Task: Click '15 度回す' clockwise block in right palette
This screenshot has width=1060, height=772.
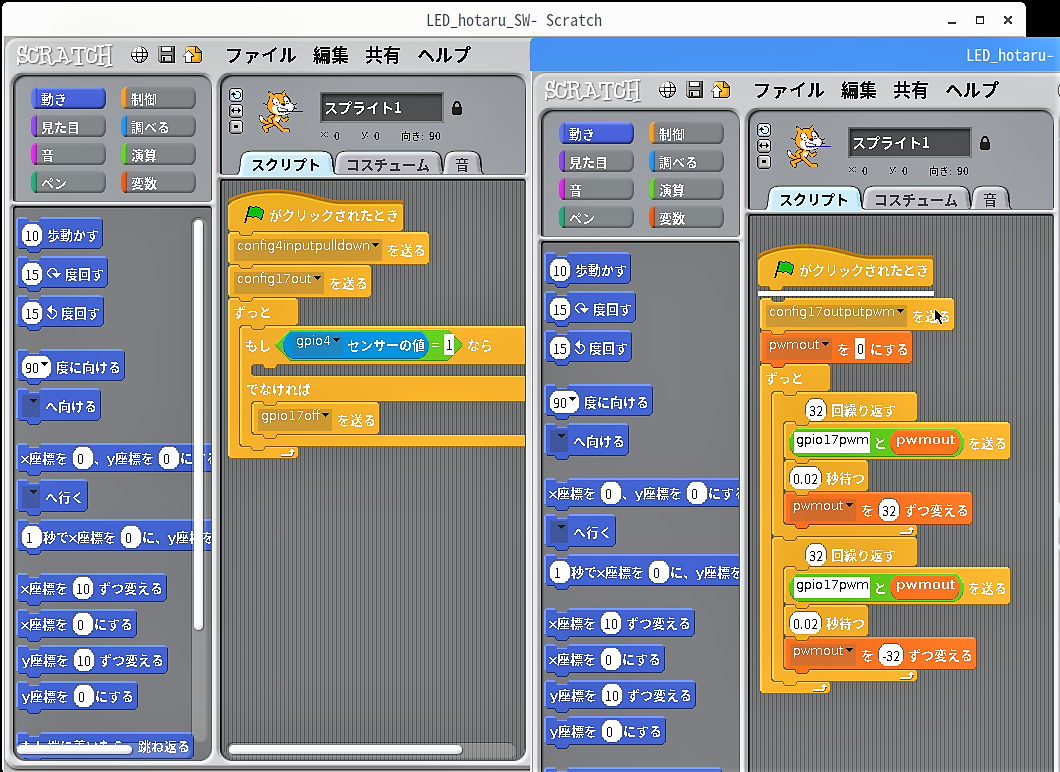Action: click(590, 310)
